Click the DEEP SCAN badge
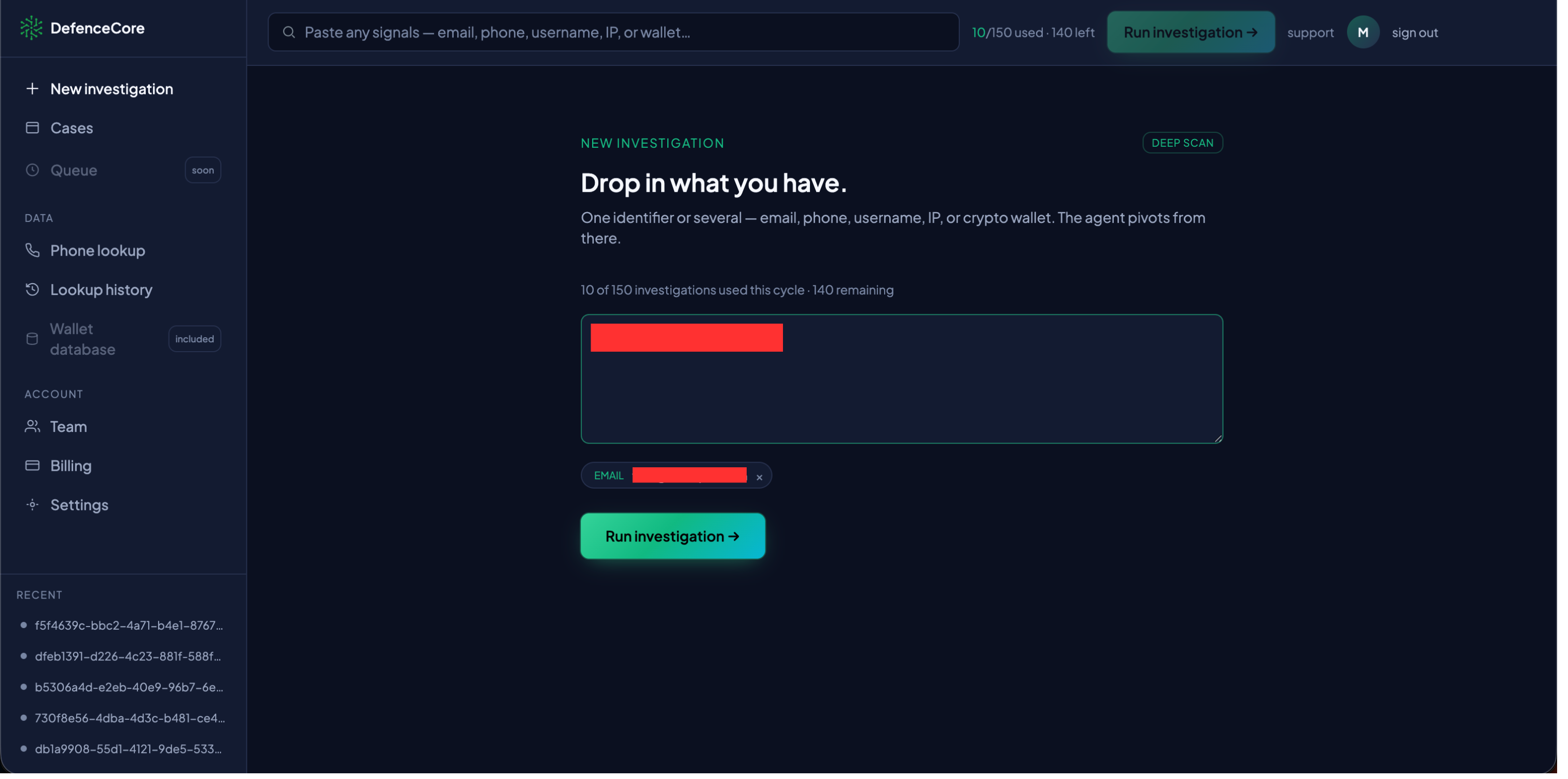 pos(1191,144)
